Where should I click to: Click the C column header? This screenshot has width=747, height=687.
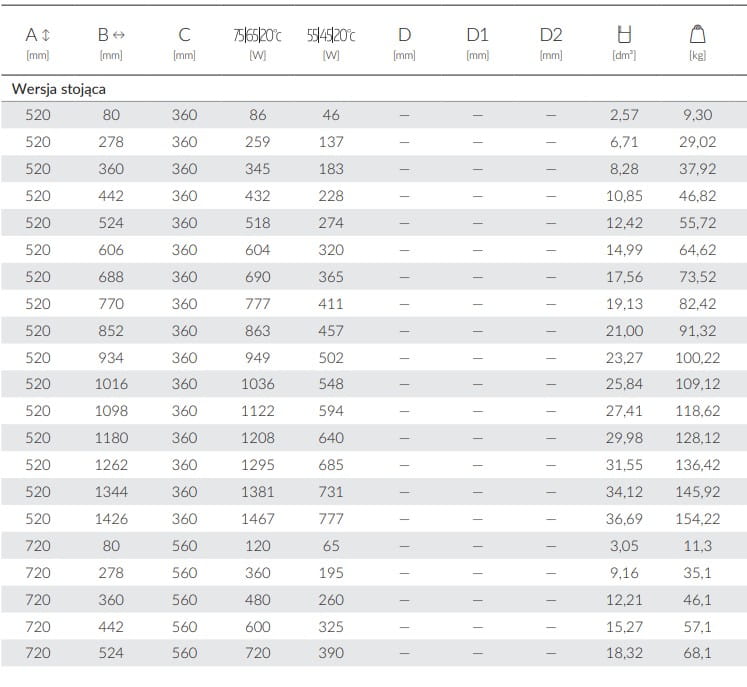(x=184, y=35)
